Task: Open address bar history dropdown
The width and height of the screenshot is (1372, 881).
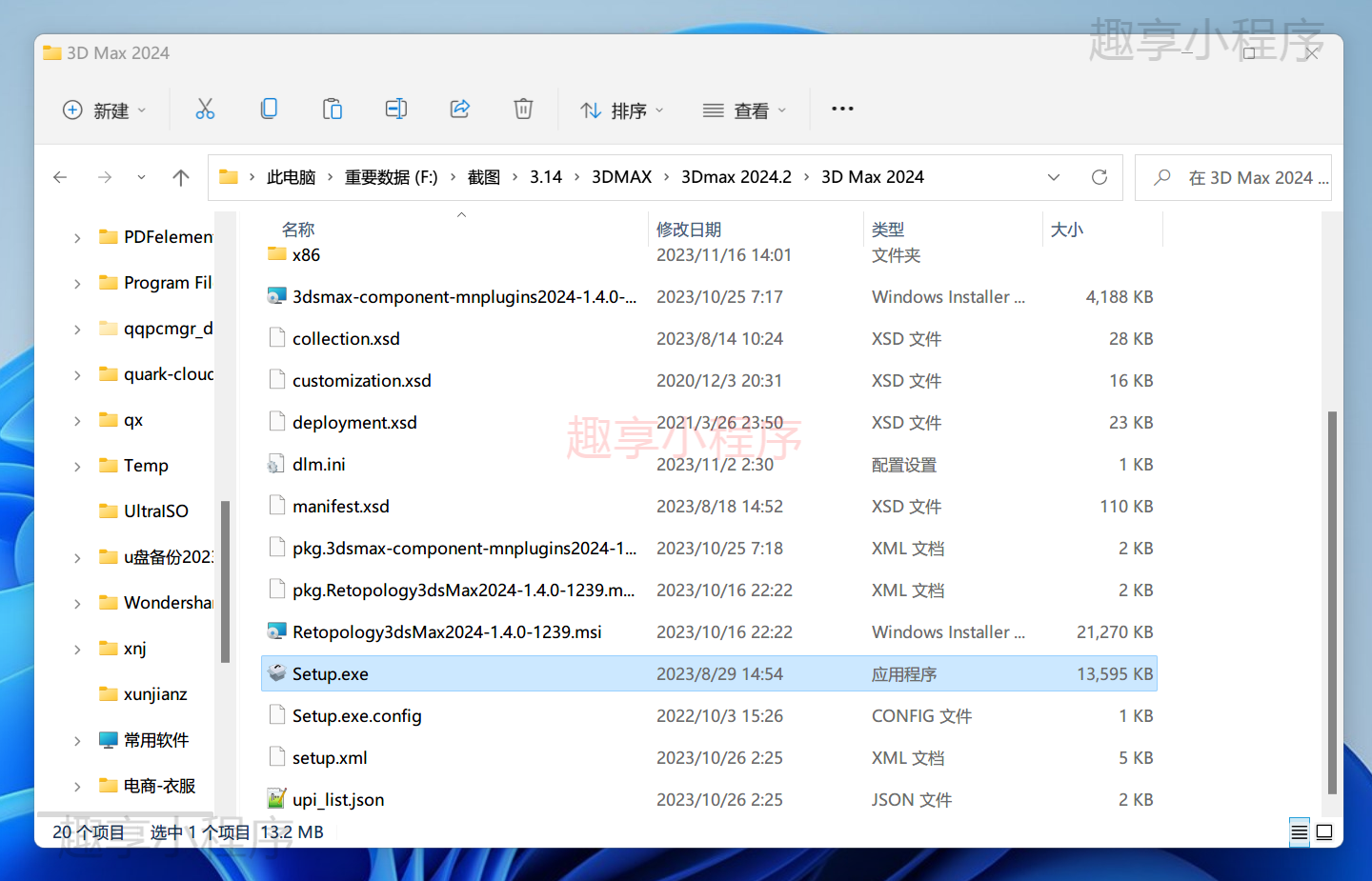Action: pos(1054,177)
